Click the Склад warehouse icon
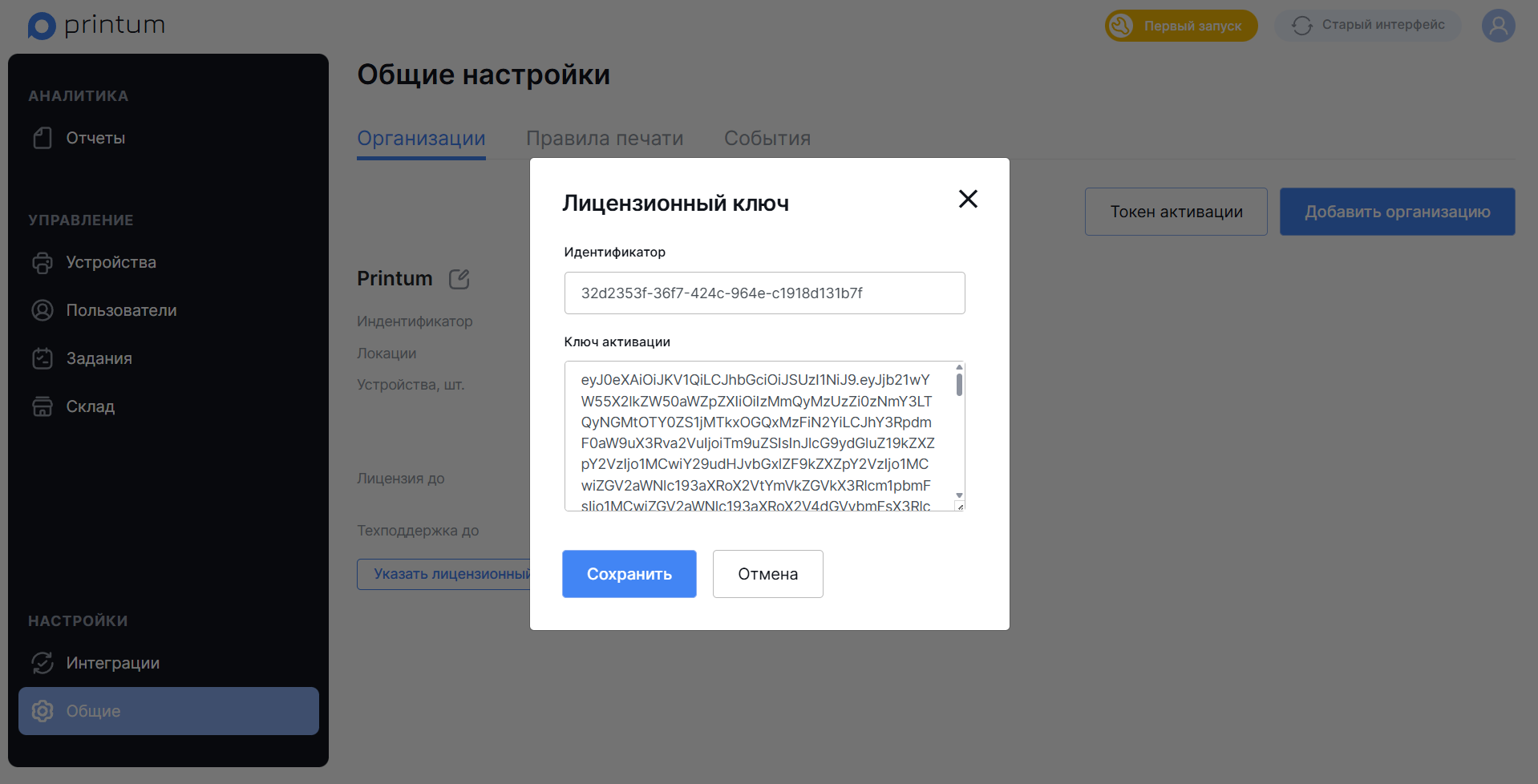The height and width of the screenshot is (784, 1538). (x=42, y=406)
